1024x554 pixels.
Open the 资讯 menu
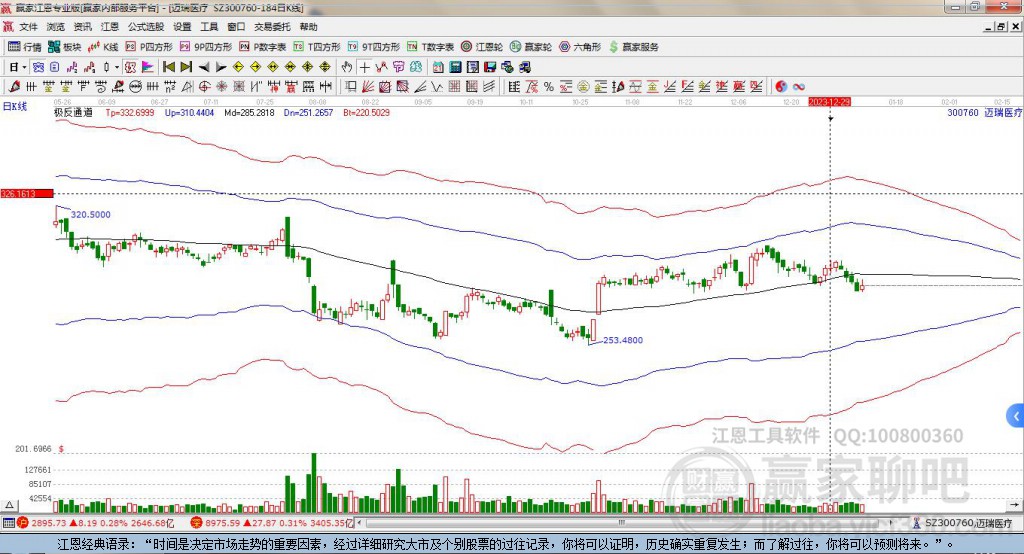pos(82,27)
